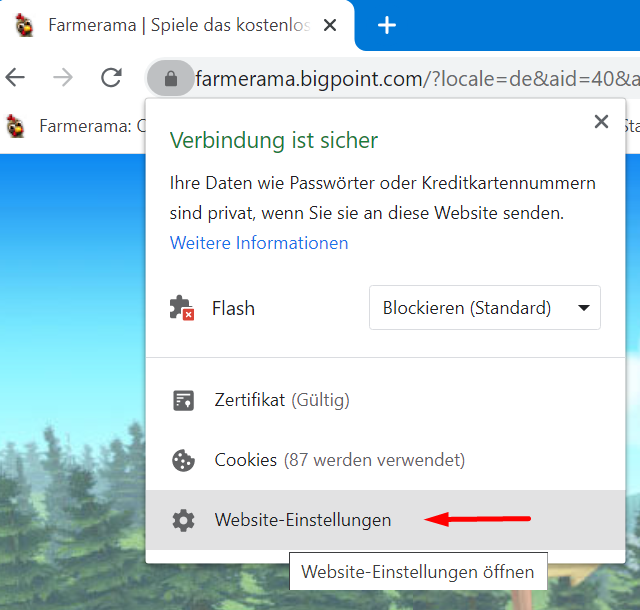Click the certificate icon beside Zertifikat
Image resolution: width=640 pixels, height=610 pixels.
click(184, 400)
